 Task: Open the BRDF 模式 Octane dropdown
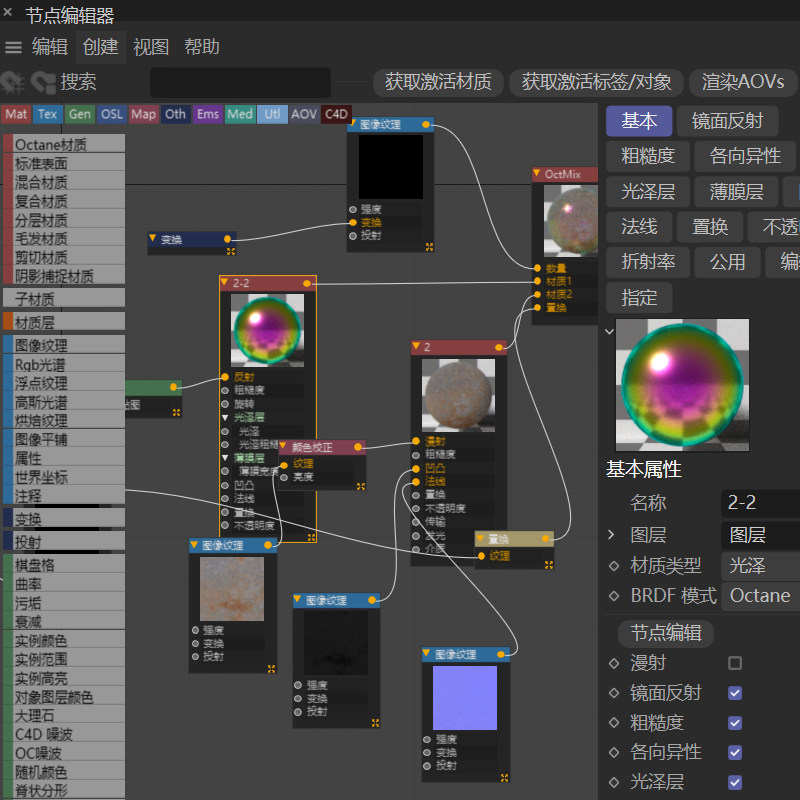(762, 596)
